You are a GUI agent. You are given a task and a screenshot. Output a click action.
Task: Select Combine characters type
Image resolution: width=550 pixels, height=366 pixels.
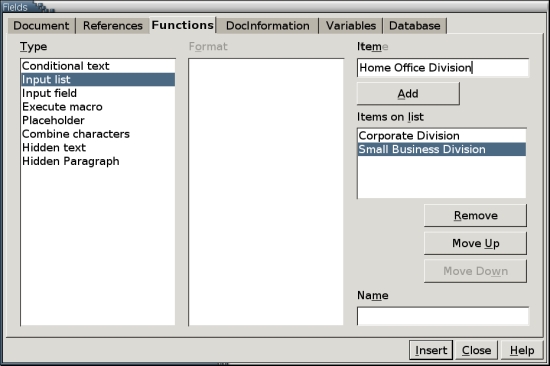click(x=98, y=134)
